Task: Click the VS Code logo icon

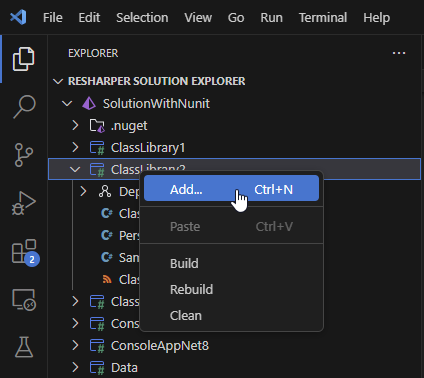Action: 18,17
